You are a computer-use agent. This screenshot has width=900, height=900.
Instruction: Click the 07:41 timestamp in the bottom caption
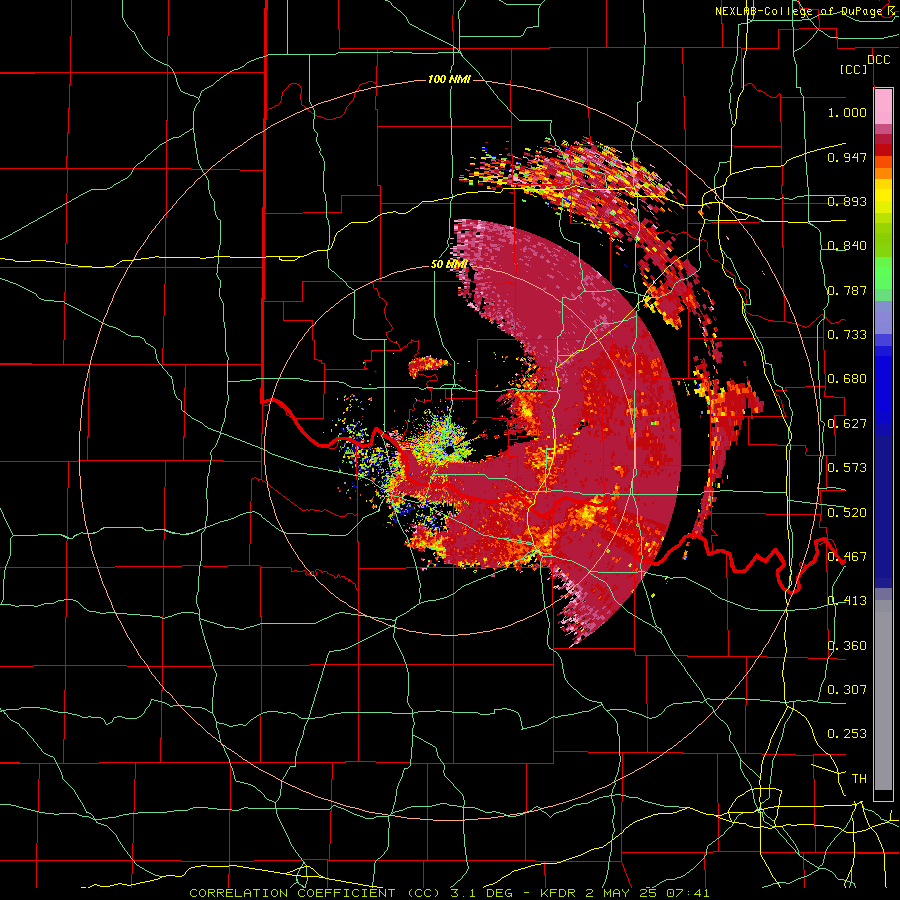coord(688,893)
